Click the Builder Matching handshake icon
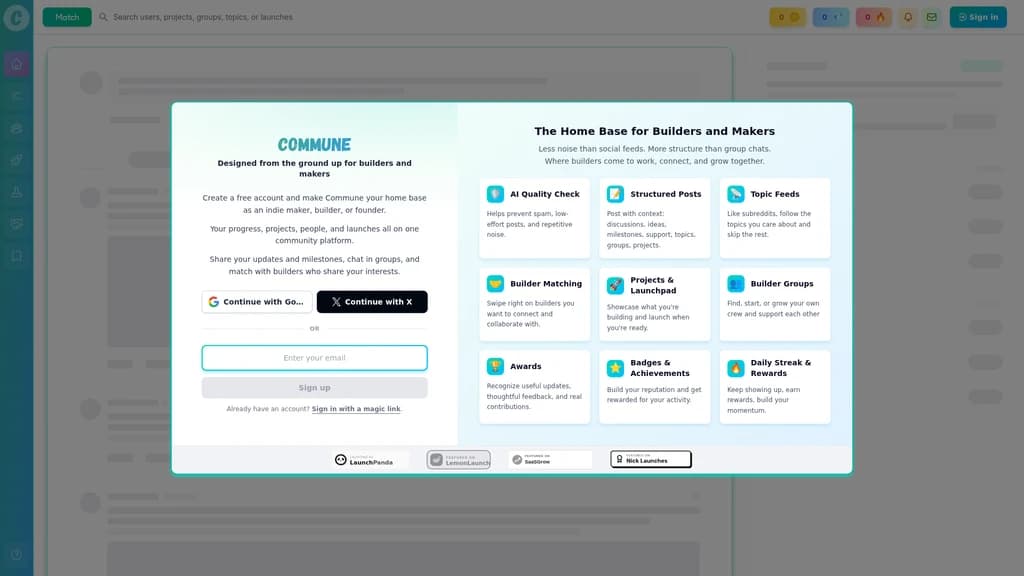 pyautogui.click(x=495, y=283)
